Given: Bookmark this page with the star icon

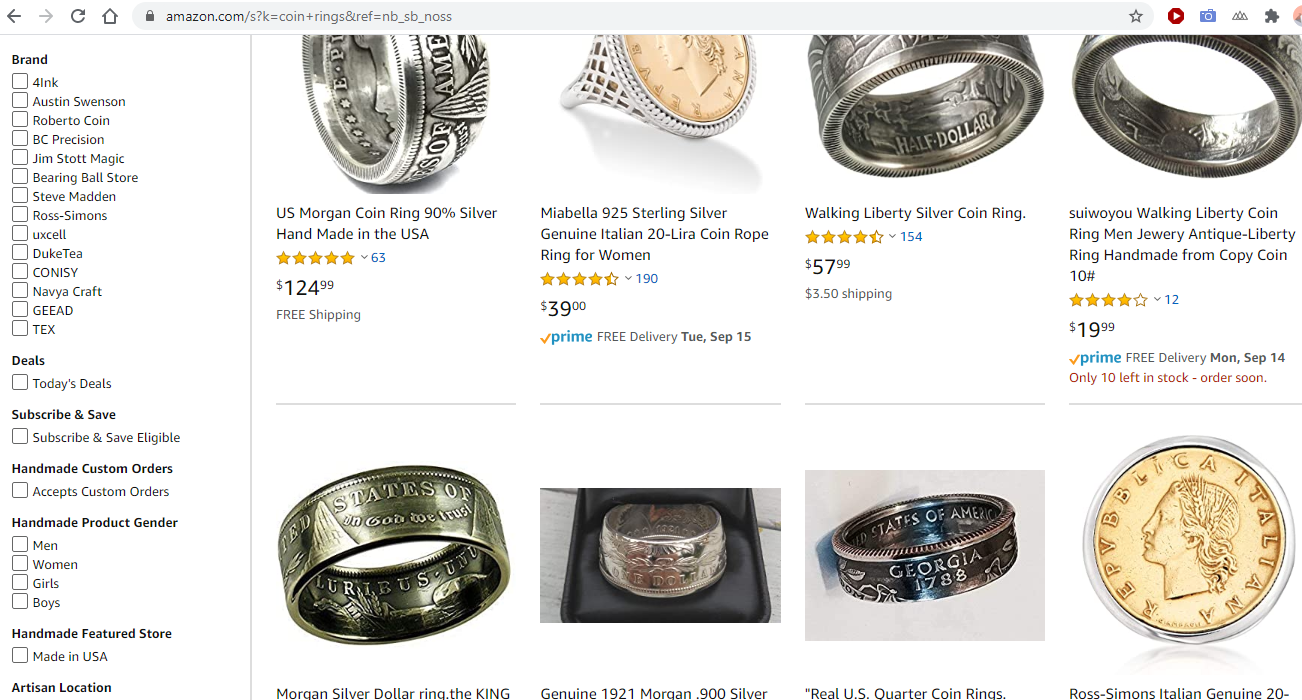Looking at the screenshot, I should (x=1136, y=16).
